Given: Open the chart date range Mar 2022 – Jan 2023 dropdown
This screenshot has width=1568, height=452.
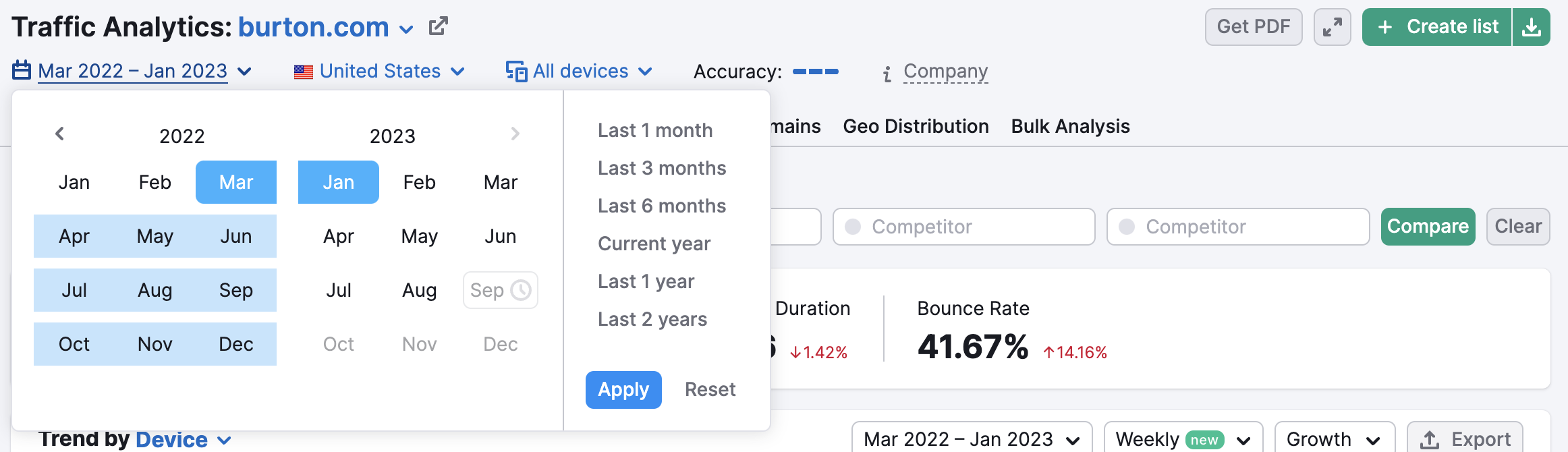Looking at the screenshot, I should tap(972, 439).
